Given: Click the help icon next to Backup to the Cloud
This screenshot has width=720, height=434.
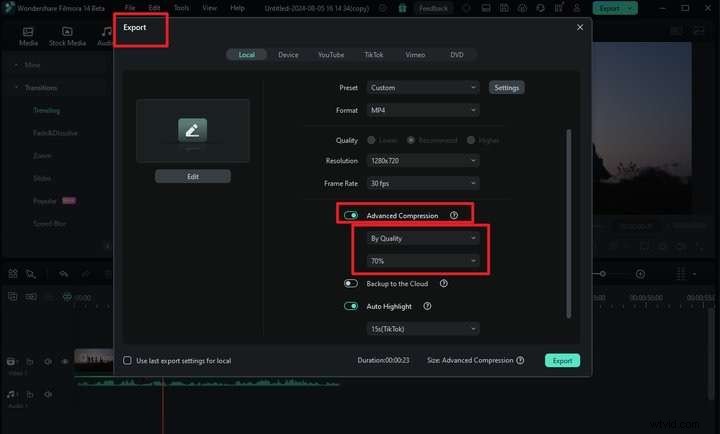Looking at the screenshot, I should (x=444, y=284).
